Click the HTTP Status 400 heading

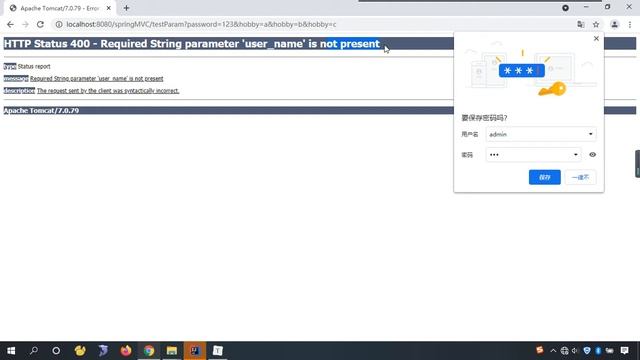[x=192, y=44]
